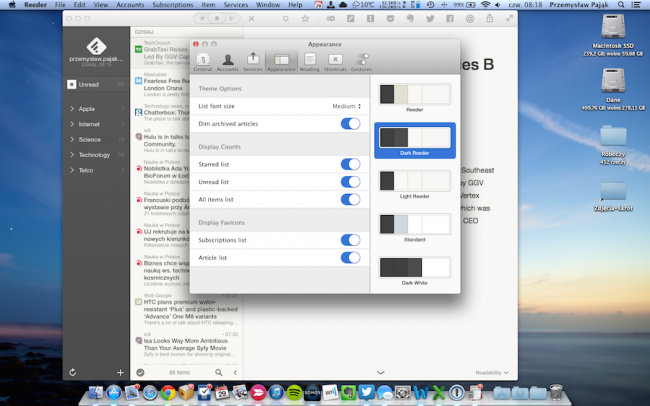This screenshot has width=650, height=406.
Task: Search articles with magnifier icon
Action: [x=218, y=372]
